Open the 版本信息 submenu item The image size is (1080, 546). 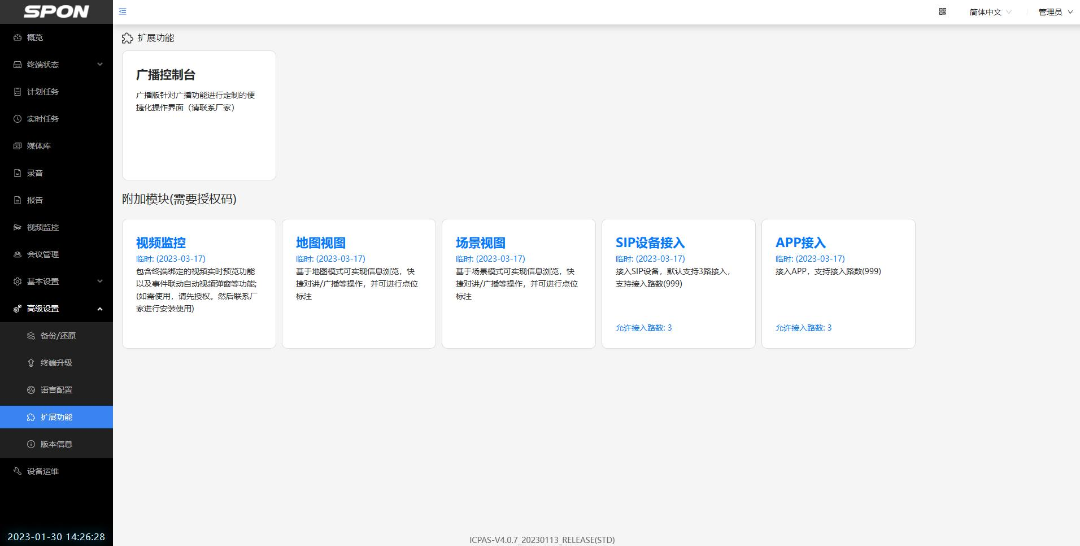(57, 444)
